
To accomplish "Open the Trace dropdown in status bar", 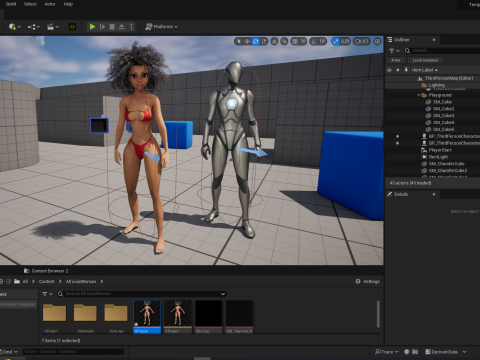I will pos(386,352).
